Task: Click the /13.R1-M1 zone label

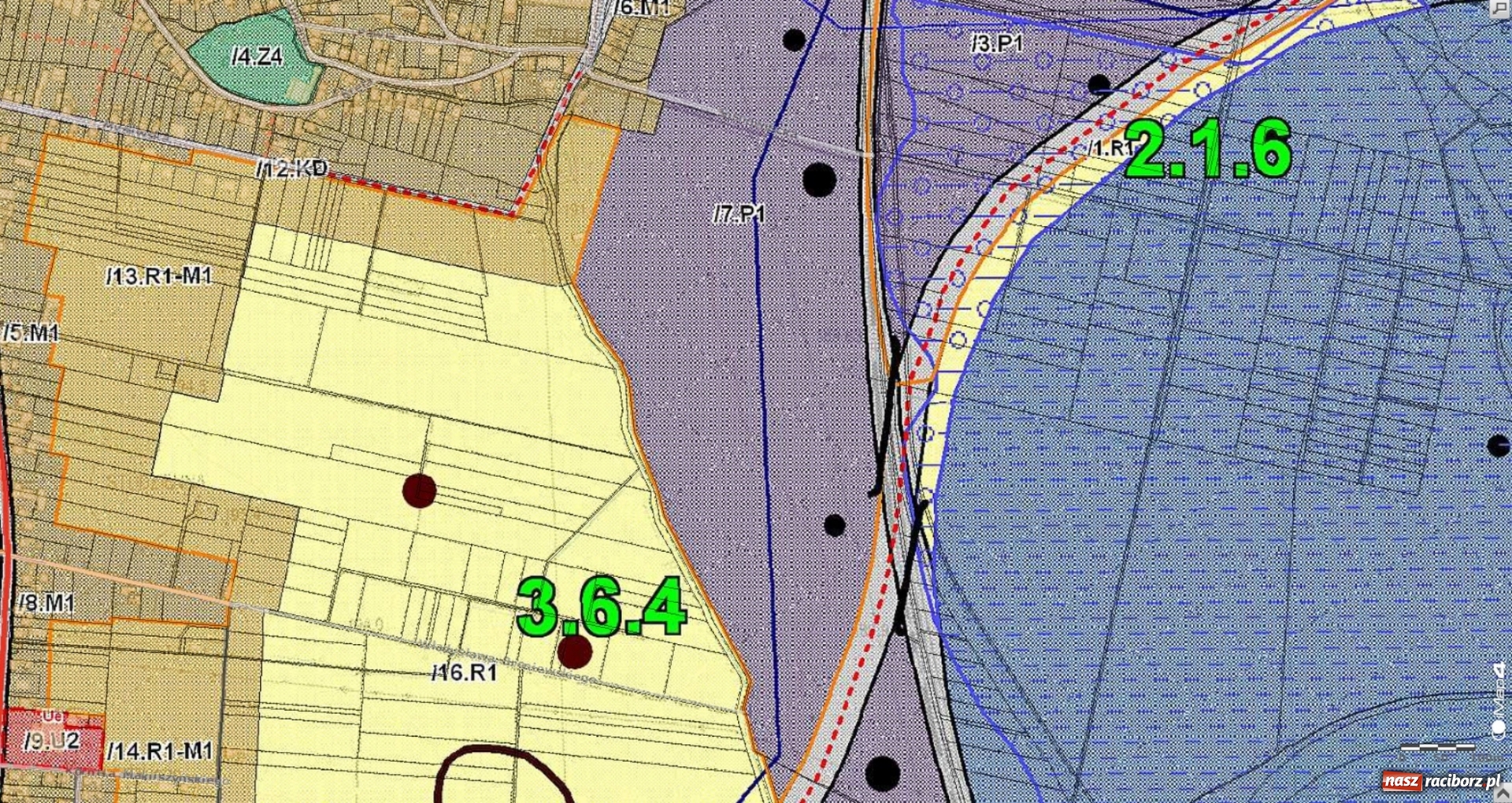Action: (x=159, y=276)
